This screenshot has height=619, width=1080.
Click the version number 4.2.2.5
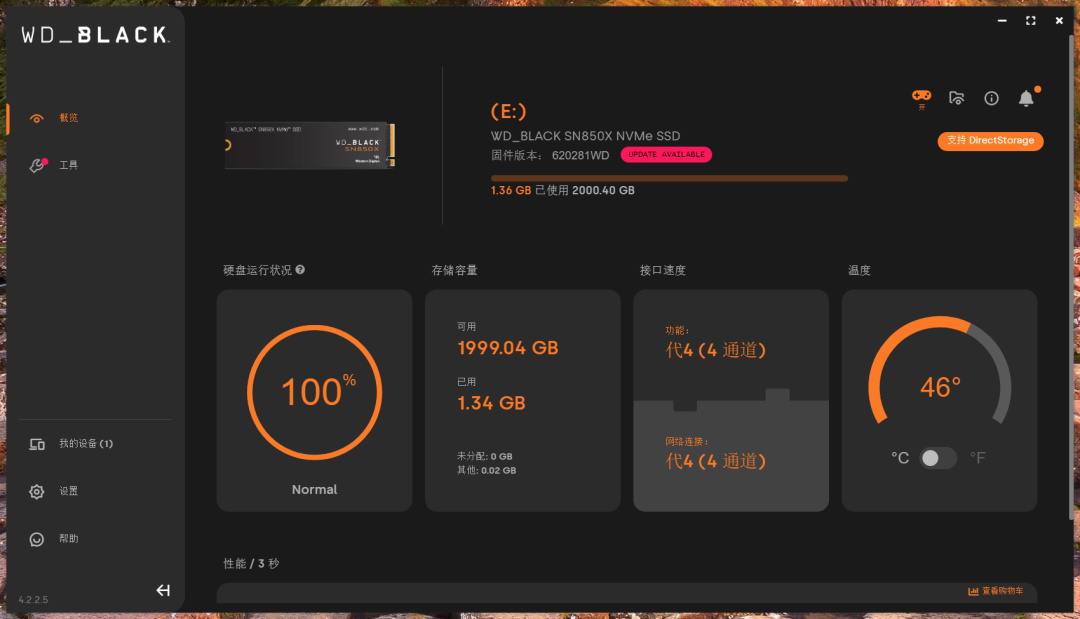click(33, 600)
